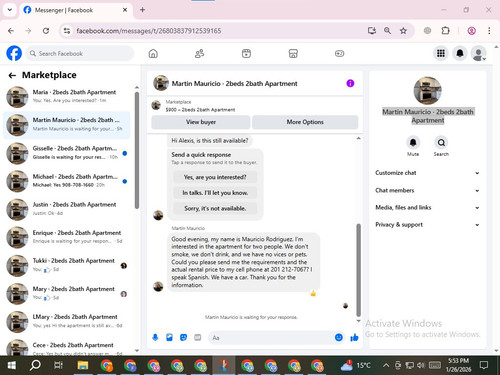This screenshot has width=500, height=375.
Task: Open the Gaming icon in top navigation
Action: pos(339,53)
